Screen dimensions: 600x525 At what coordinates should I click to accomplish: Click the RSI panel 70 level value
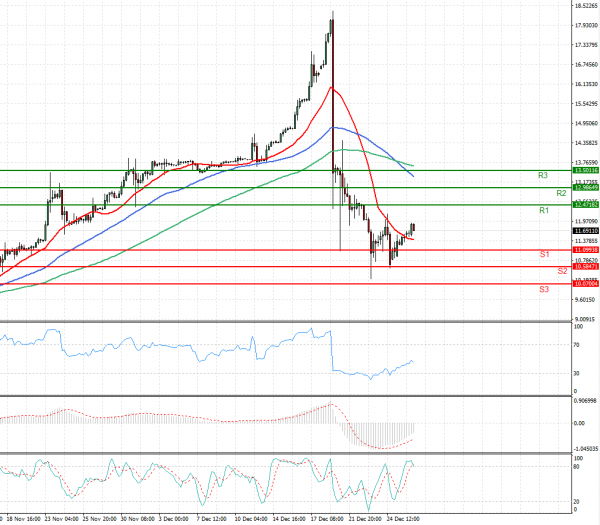pyautogui.click(x=577, y=345)
